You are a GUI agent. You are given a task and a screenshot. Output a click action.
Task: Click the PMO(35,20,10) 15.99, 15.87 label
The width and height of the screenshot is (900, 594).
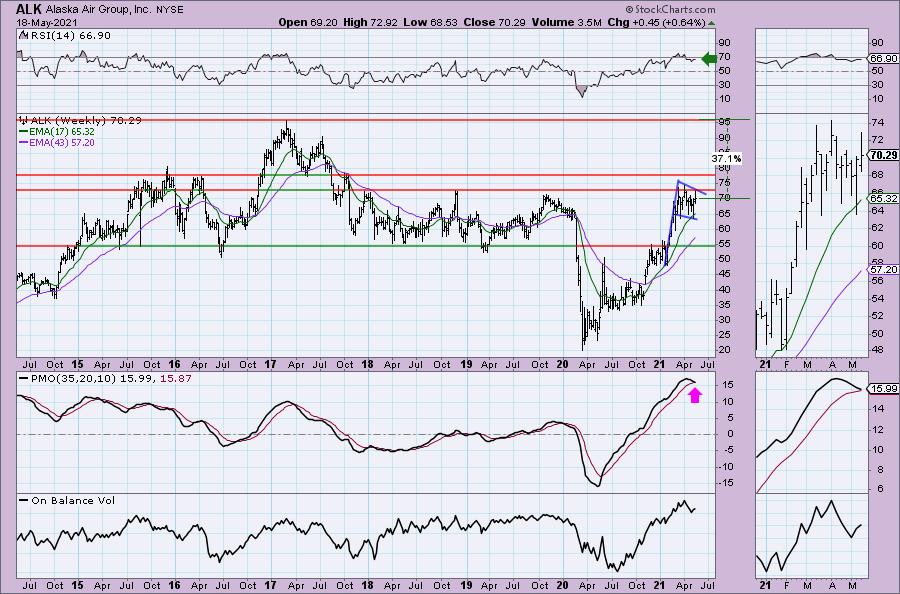[x=111, y=379]
